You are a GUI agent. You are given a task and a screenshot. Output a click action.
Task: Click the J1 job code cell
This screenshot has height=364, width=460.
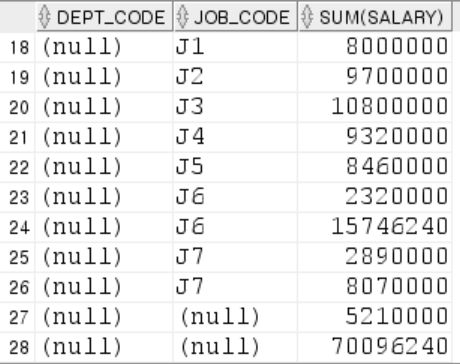point(235,47)
